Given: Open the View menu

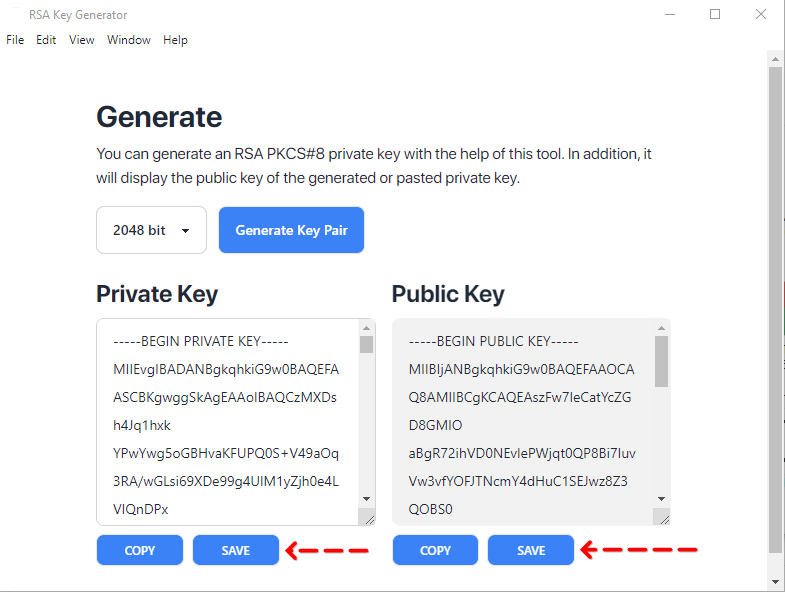Looking at the screenshot, I should coord(82,40).
